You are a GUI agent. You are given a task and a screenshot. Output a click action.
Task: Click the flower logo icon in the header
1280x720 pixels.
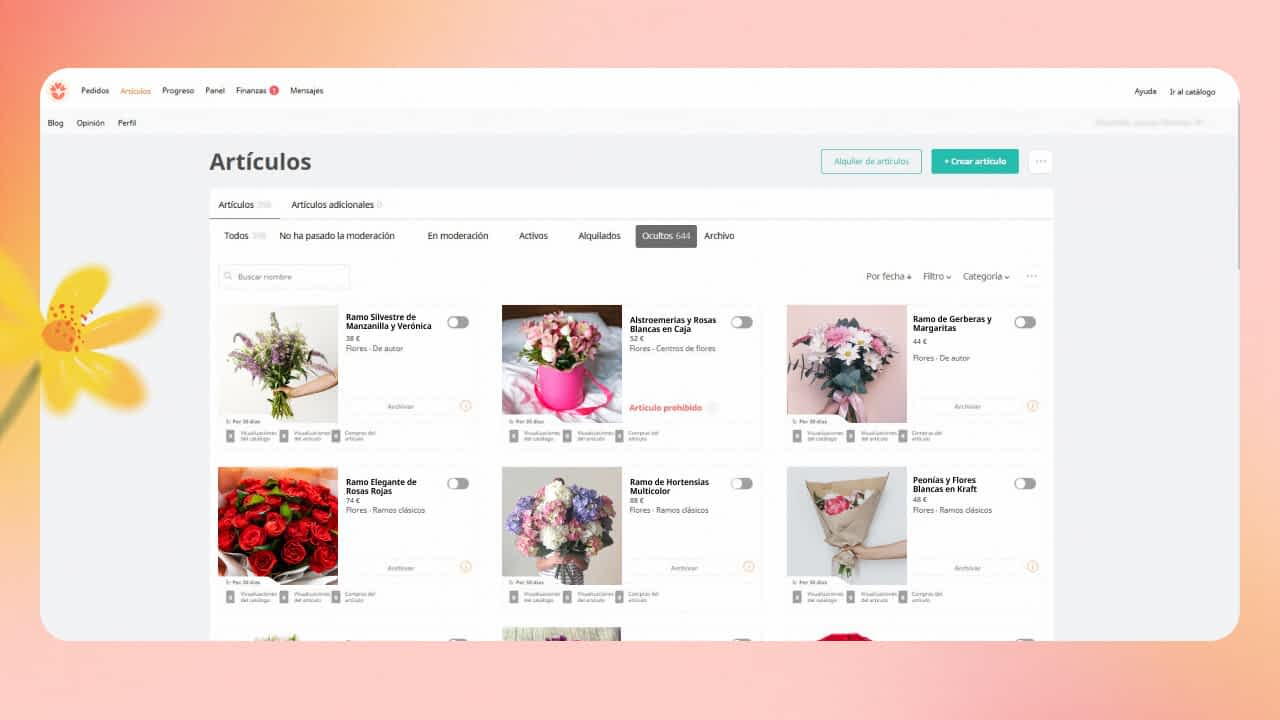click(x=58, y=91)
